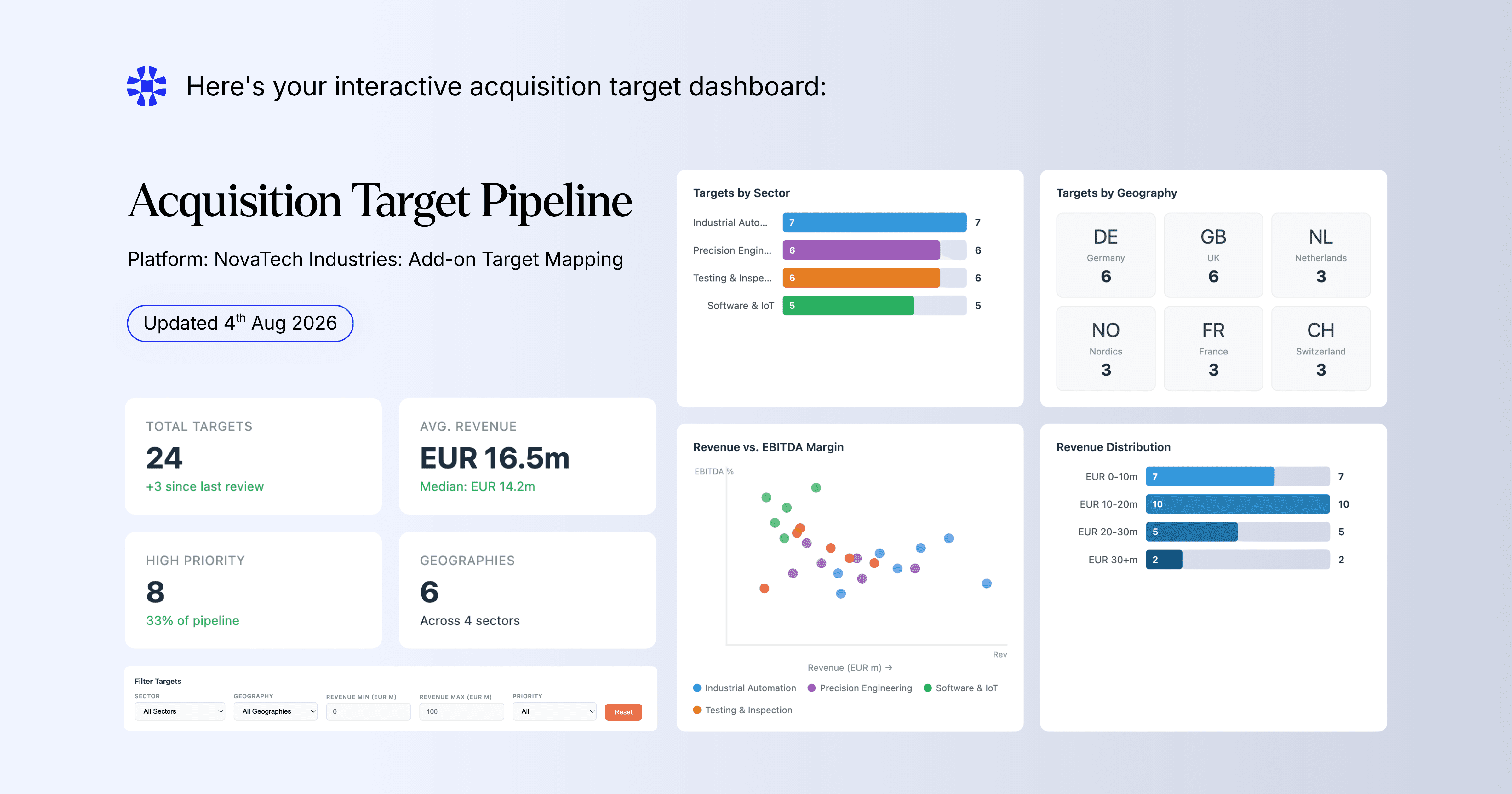The height and width of the screenshot is (794, 1512).
Task: Select the GB UK geography tile
Action: 1213,256
